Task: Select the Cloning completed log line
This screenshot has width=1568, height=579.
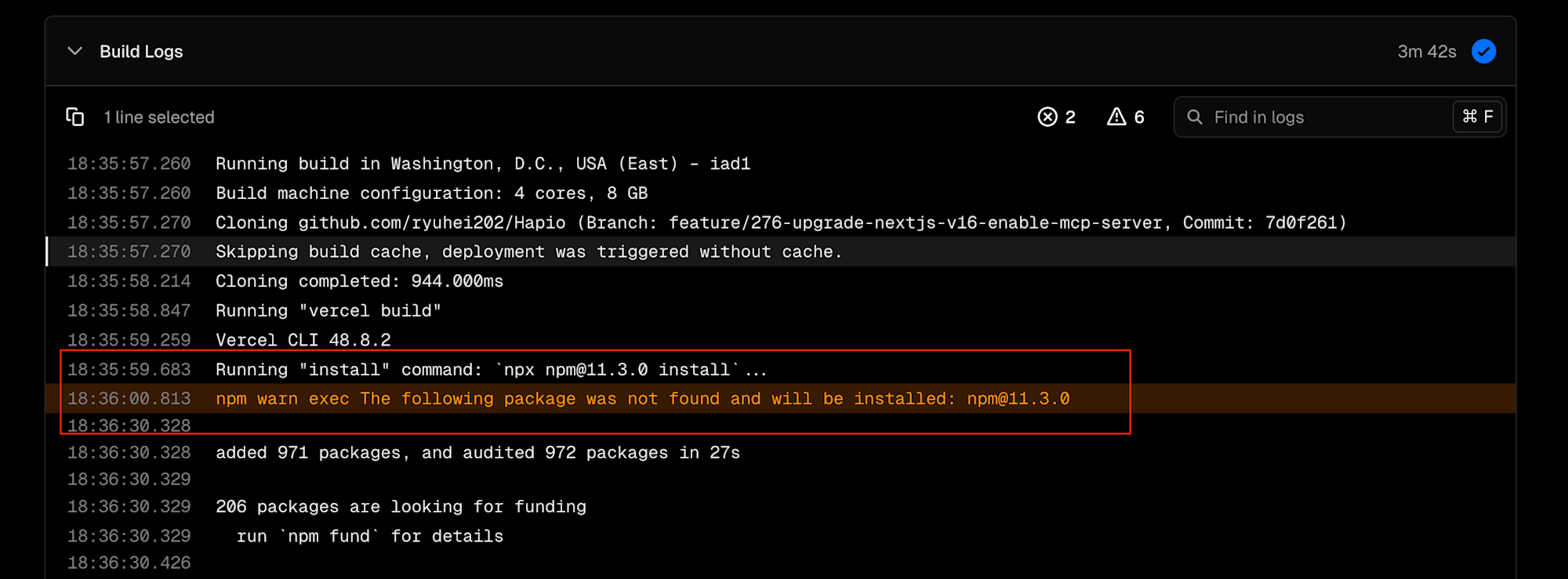Action: [x=360, y=281]
